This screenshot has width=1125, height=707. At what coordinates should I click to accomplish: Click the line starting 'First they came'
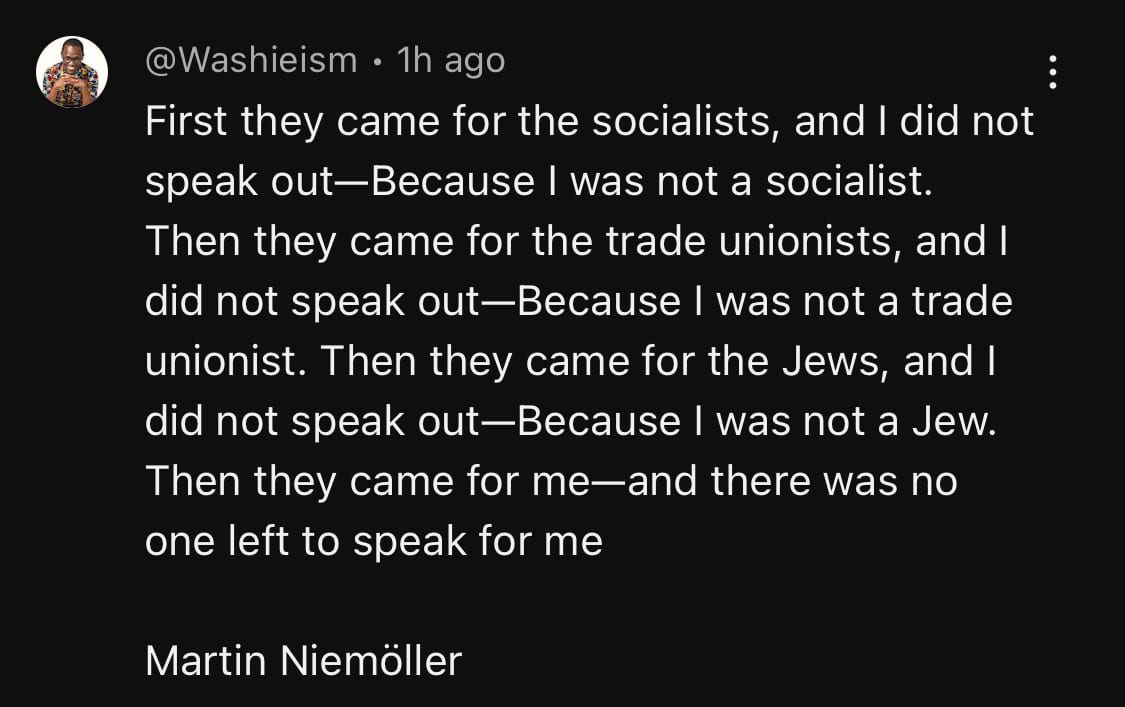tap(590, 122)
